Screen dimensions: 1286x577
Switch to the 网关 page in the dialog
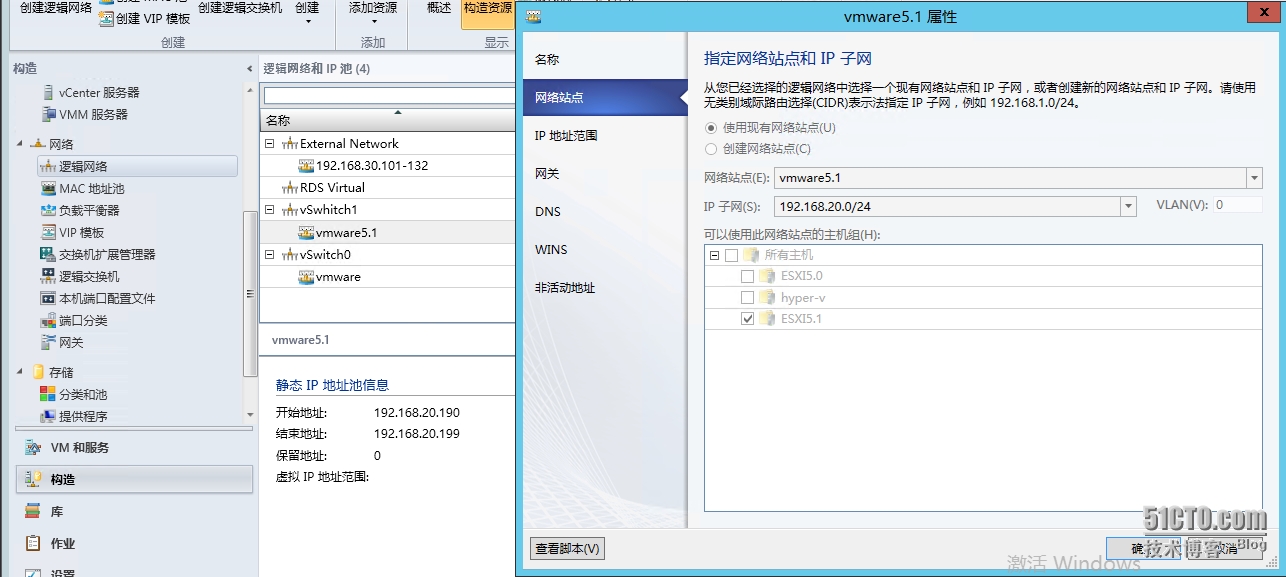tap(604, 173)
